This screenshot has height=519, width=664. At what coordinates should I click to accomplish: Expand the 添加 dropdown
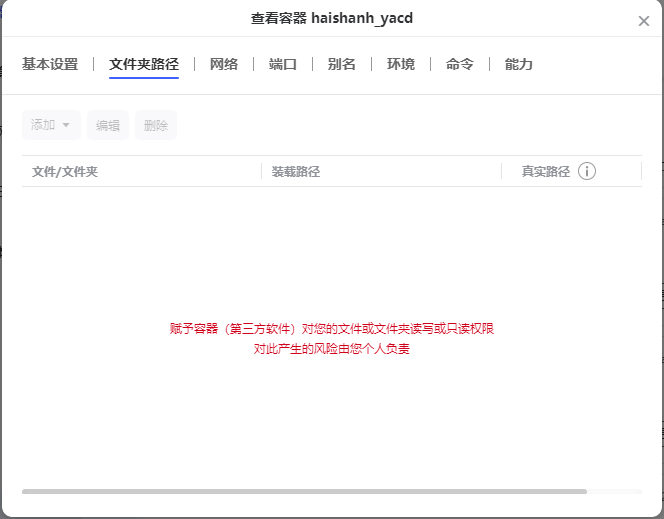pyautogui.click(x=51, y=125)
